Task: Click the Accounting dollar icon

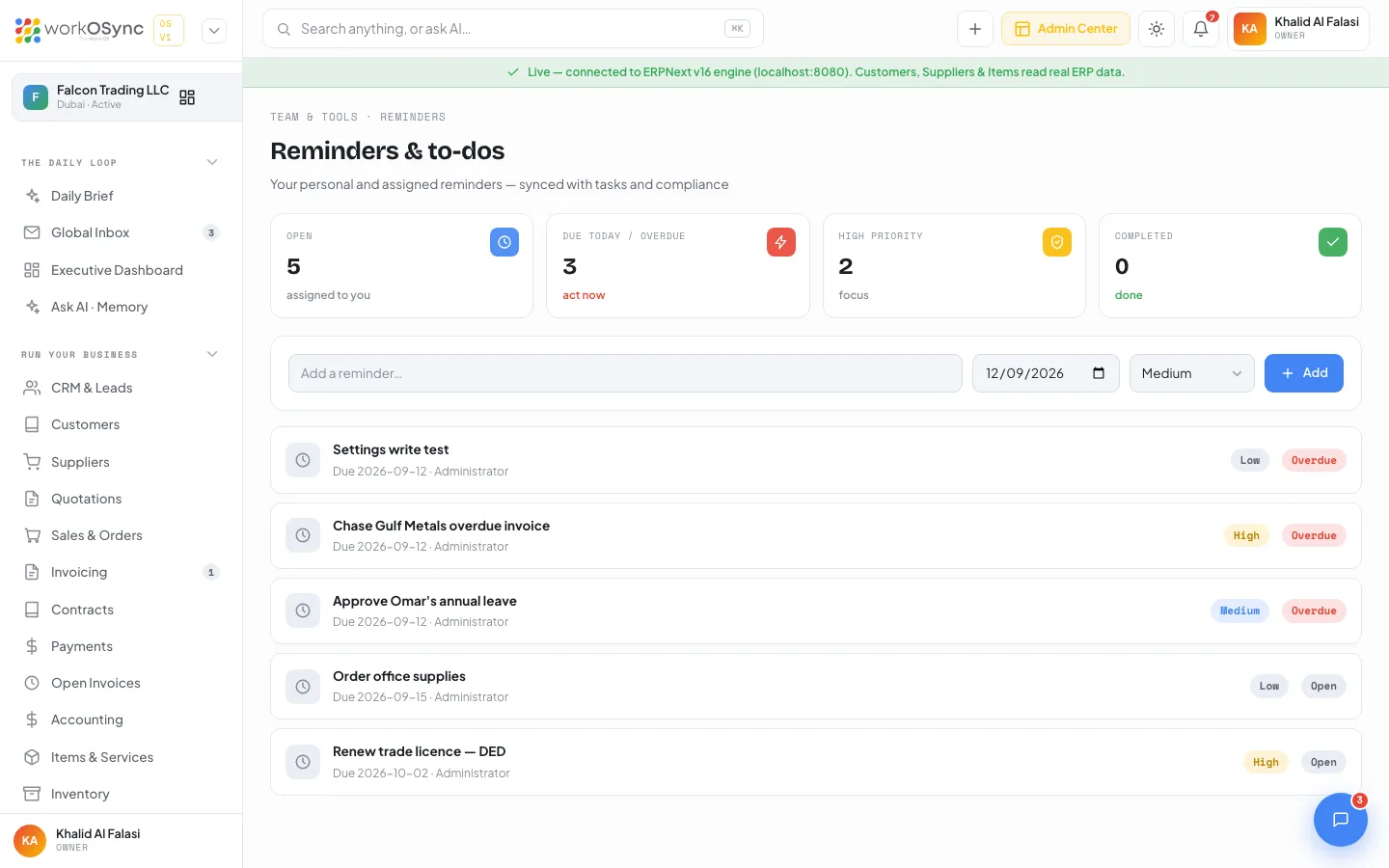Action: tap(32, 719)
